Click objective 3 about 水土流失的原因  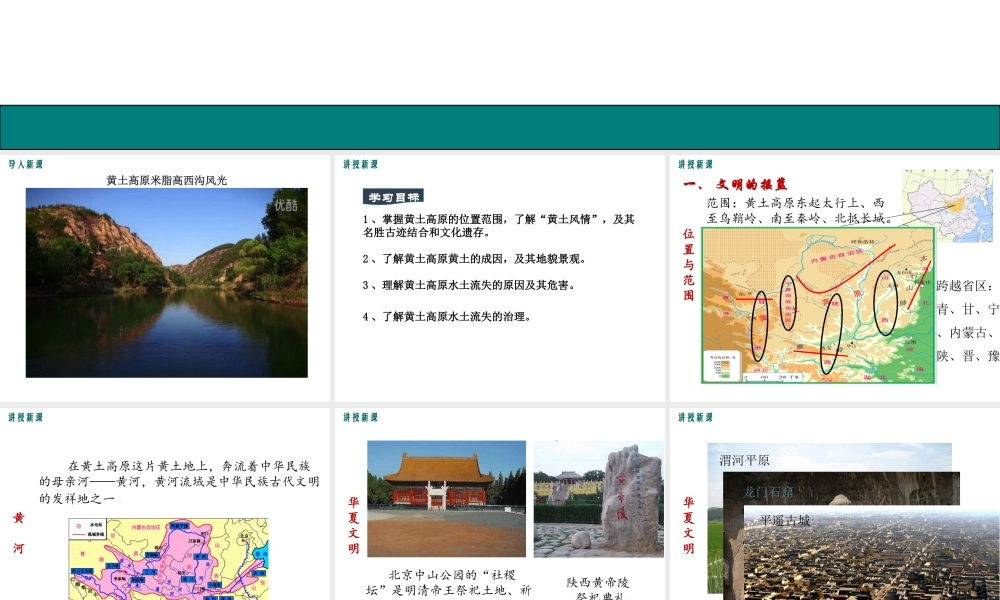(469, 285)
